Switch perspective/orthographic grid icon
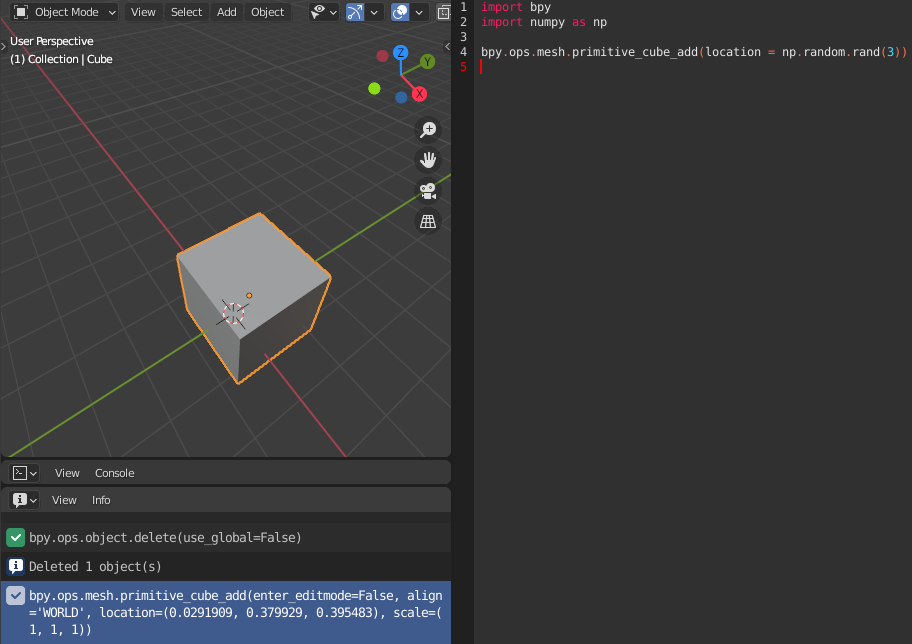Screen dimensions: 912x644 (x=428, y=222)
